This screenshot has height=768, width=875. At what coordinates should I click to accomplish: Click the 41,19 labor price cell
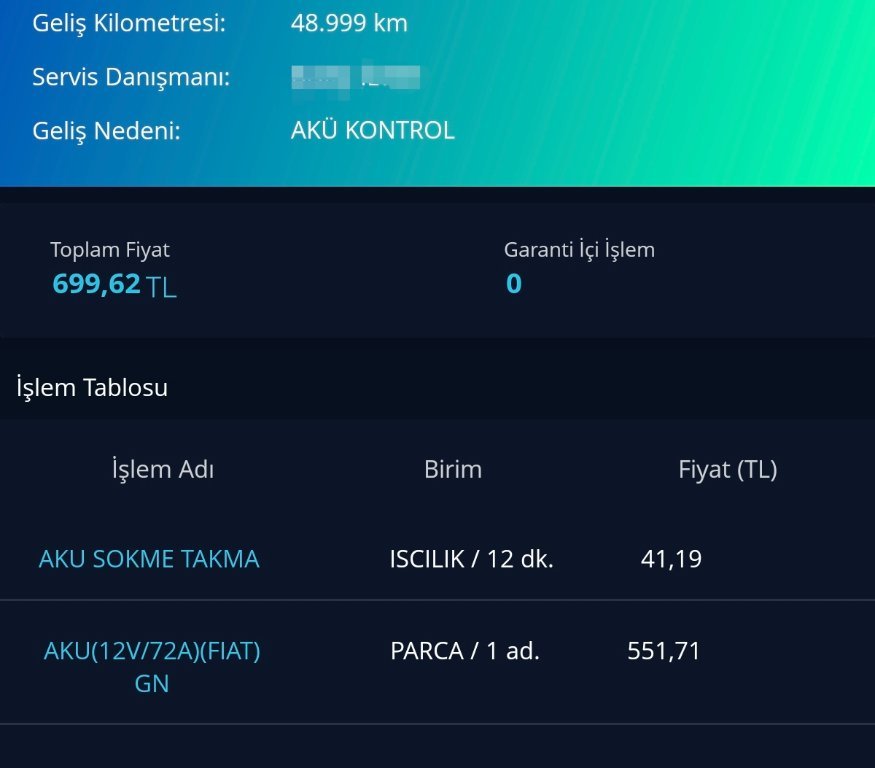tap(671, 559)
